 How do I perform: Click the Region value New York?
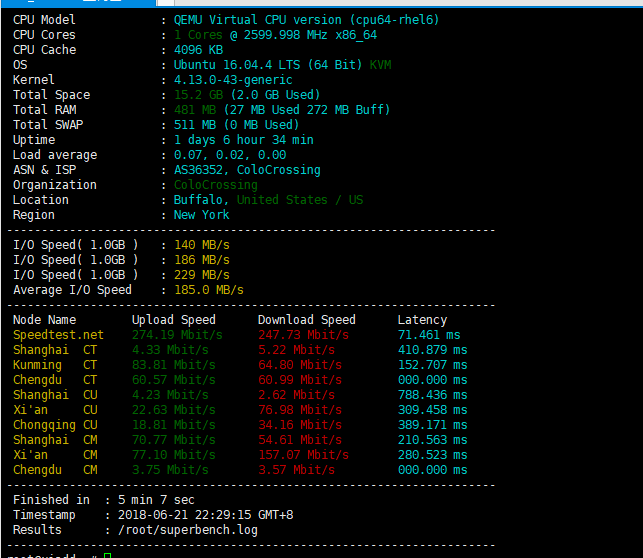coord(201,215)
